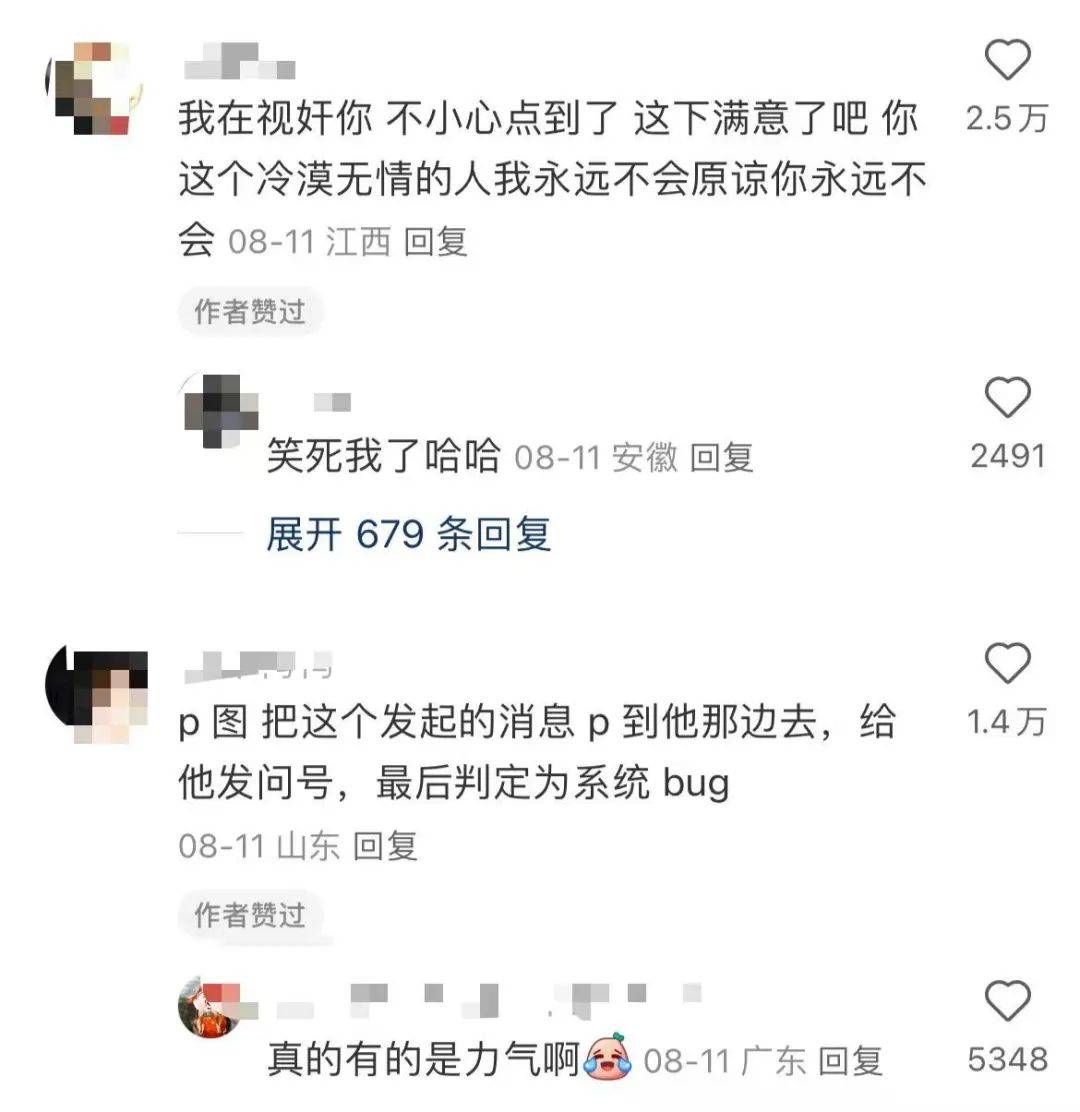Reply to the 江西 comment
Viewport: 1080px width, 1112px height.
click(435, 242)
